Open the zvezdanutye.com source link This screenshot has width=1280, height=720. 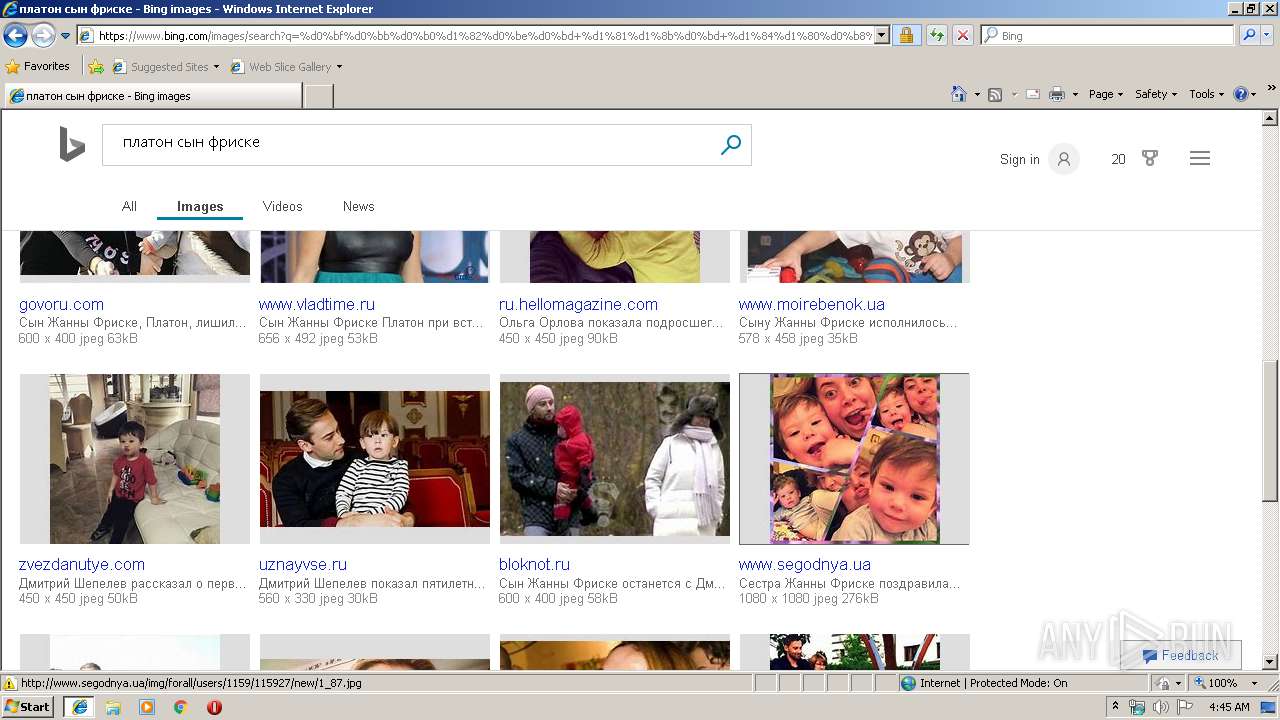coord(82,564)
